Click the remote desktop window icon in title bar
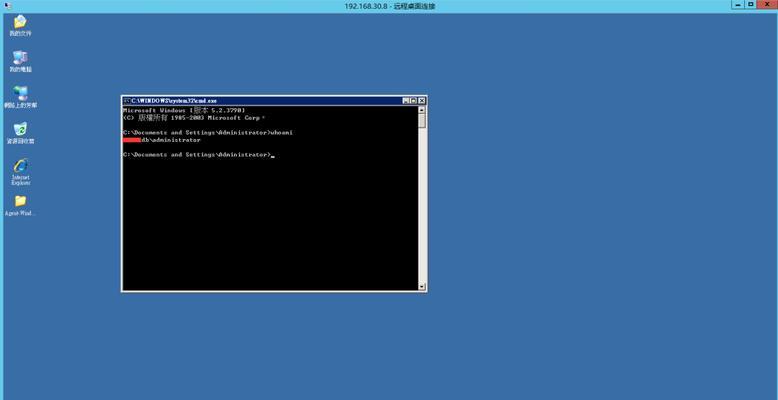The height and width of the screenshot is (400, 778). (7, 5)
